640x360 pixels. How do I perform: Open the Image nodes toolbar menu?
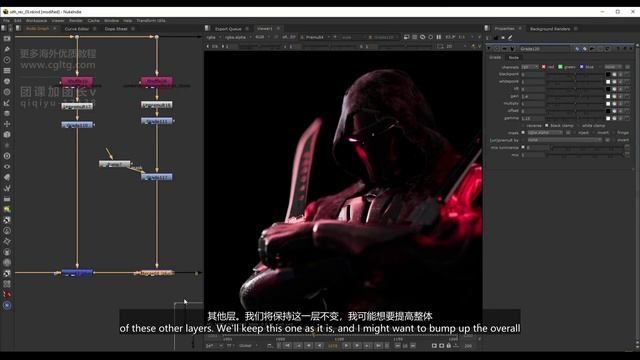[x=7, y=38]
